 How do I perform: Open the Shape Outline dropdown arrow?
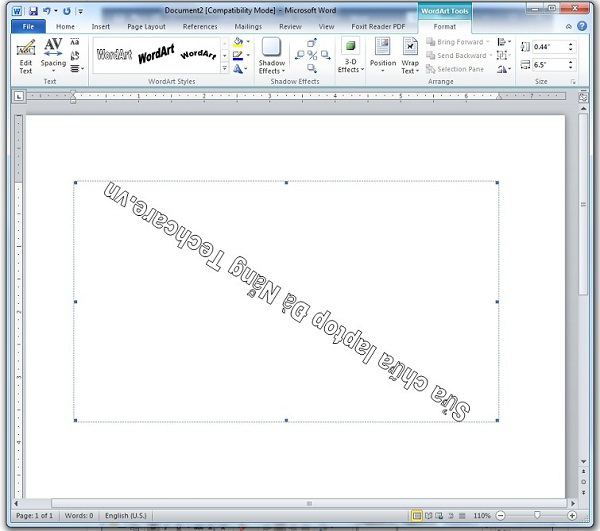(x=248, y=55)
